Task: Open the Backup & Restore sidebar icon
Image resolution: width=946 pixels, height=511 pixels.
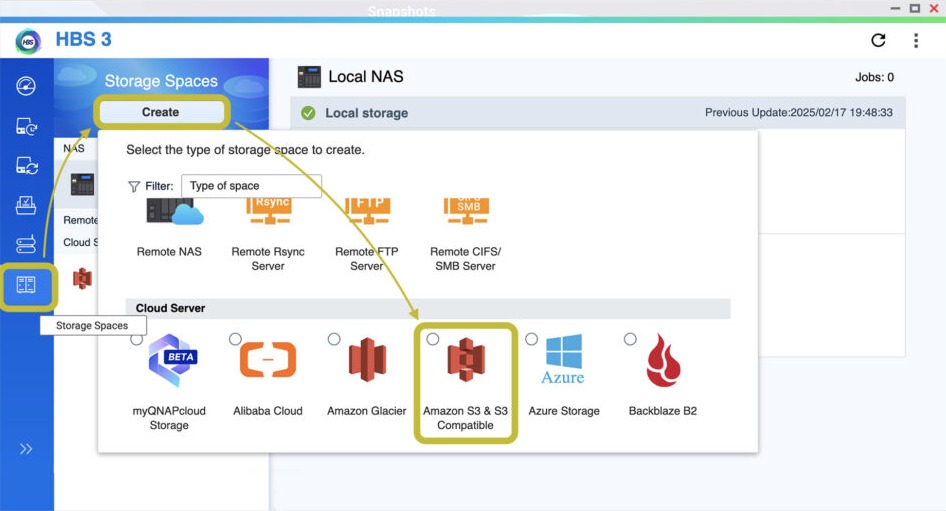Action: point(26,127)
